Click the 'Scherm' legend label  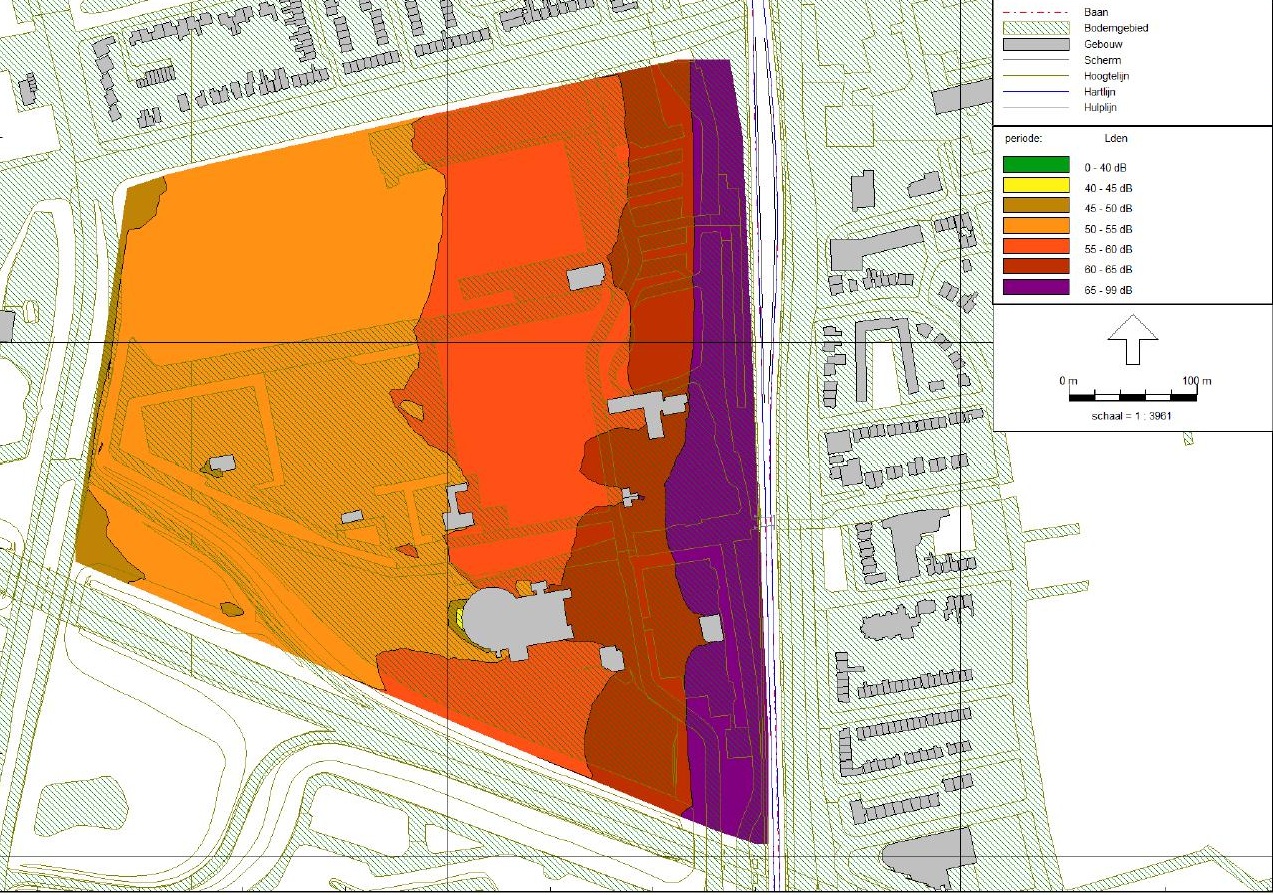coord(1101,60)
